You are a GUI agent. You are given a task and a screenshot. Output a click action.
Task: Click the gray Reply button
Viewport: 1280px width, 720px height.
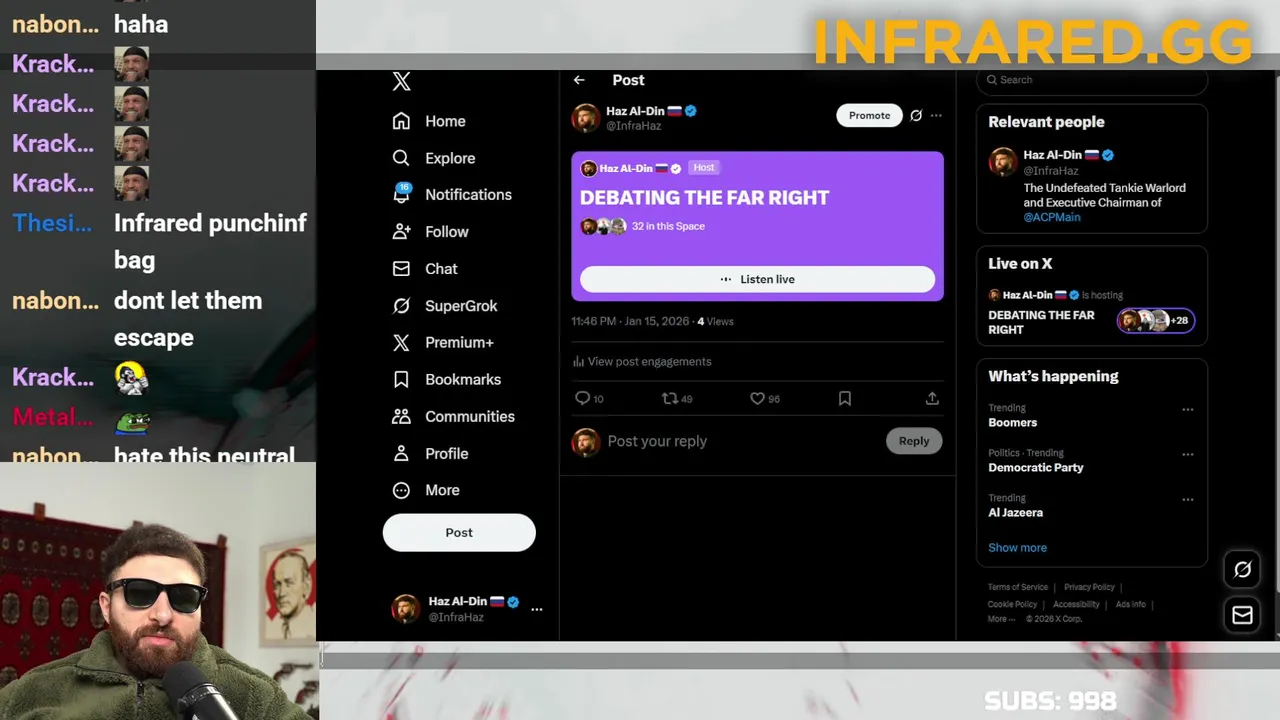point(914,442)
